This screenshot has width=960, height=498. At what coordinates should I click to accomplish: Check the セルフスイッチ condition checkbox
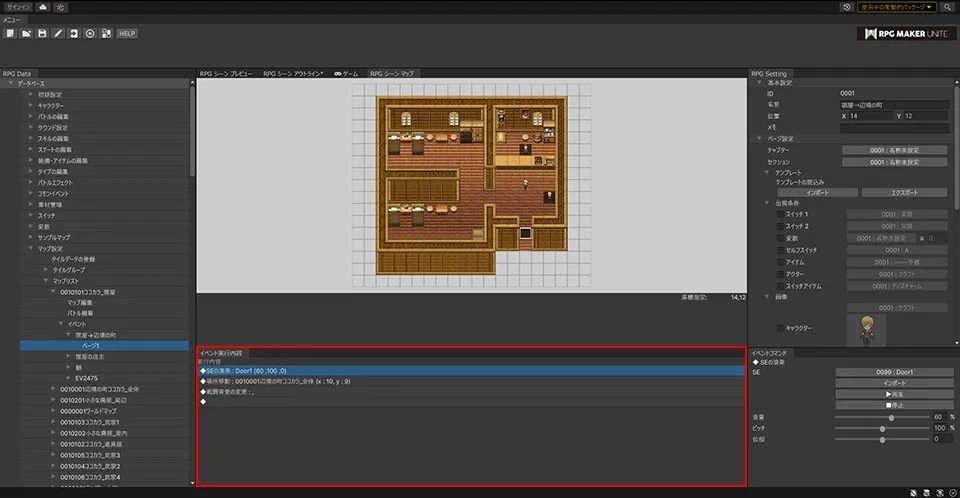(x=781, y=249)
